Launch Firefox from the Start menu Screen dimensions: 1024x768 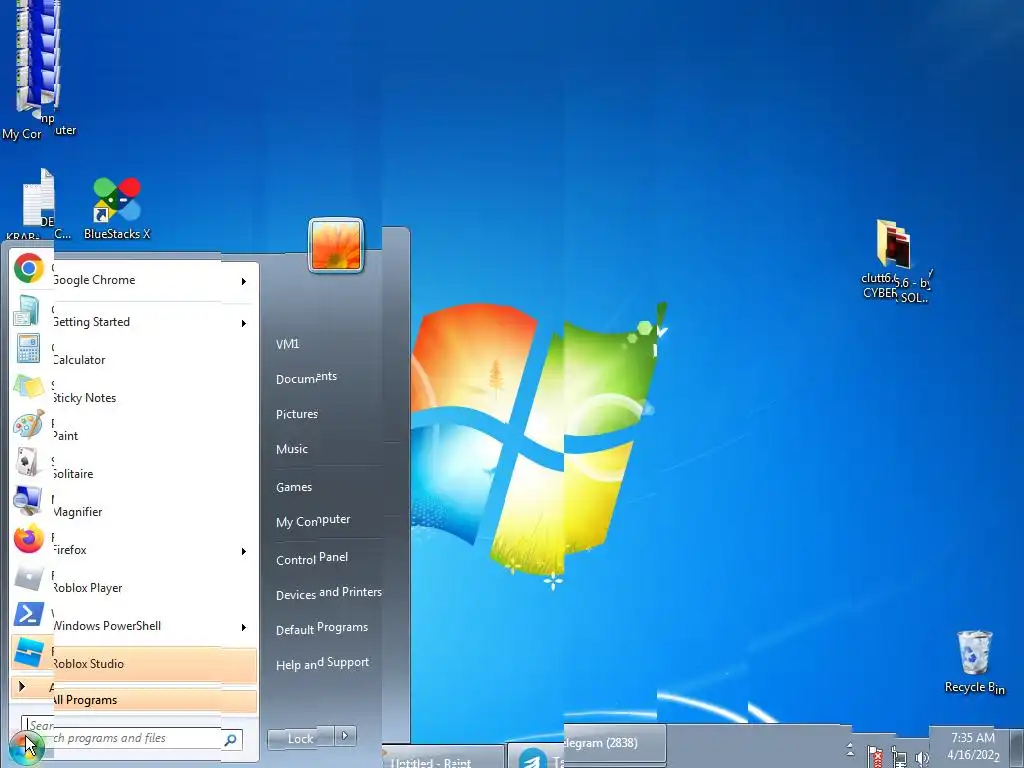click(x=134, y=545)
